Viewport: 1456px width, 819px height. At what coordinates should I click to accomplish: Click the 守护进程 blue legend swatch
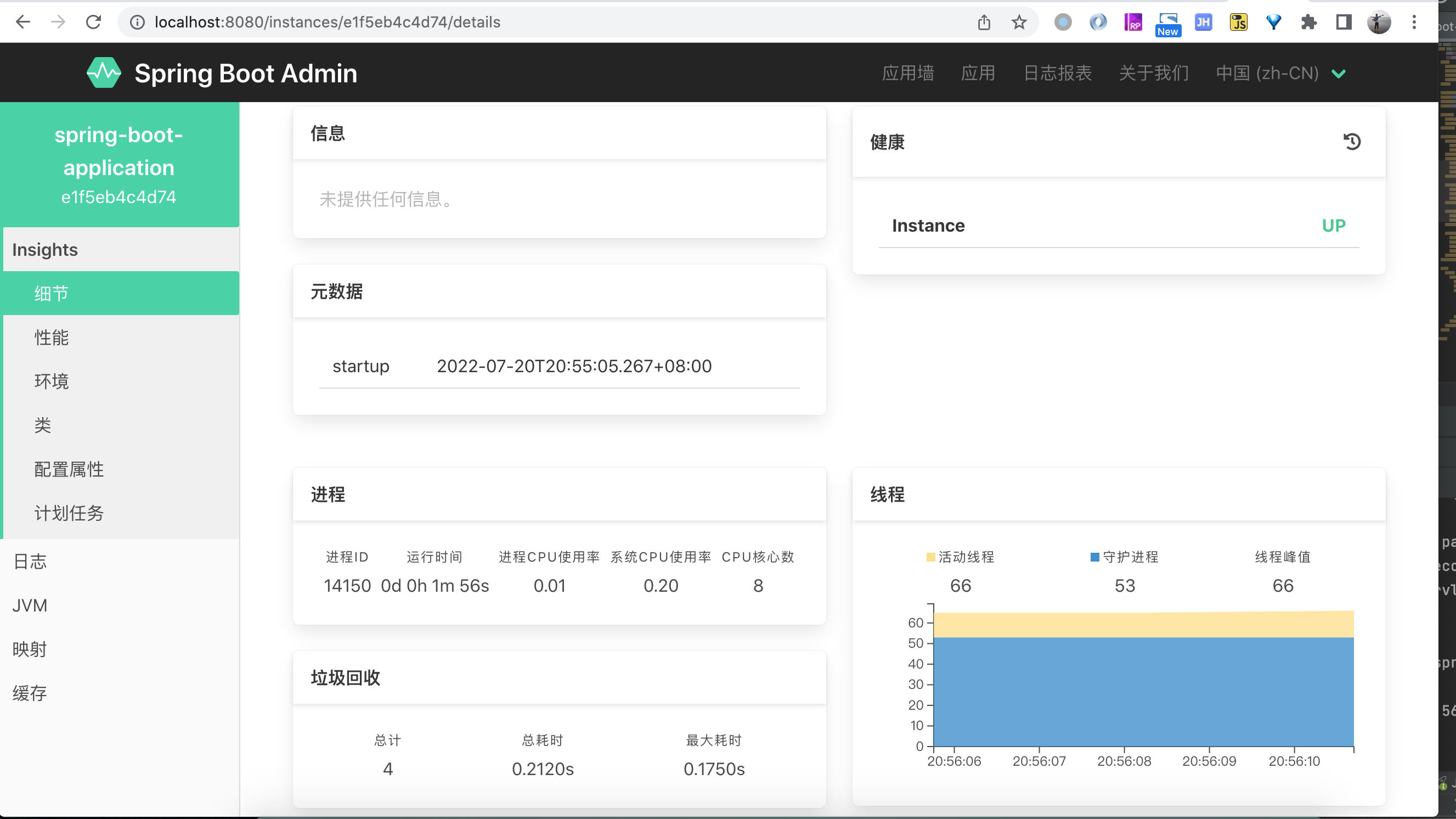(x=1094, y=557)
